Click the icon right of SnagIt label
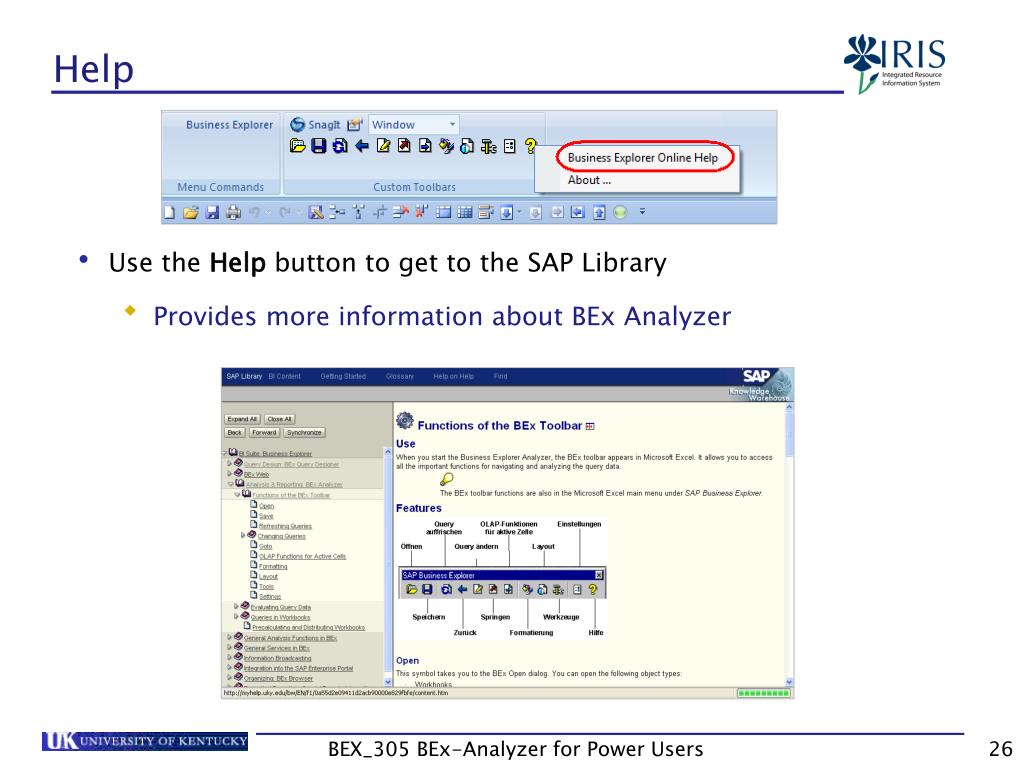 [x=355, y=124]
